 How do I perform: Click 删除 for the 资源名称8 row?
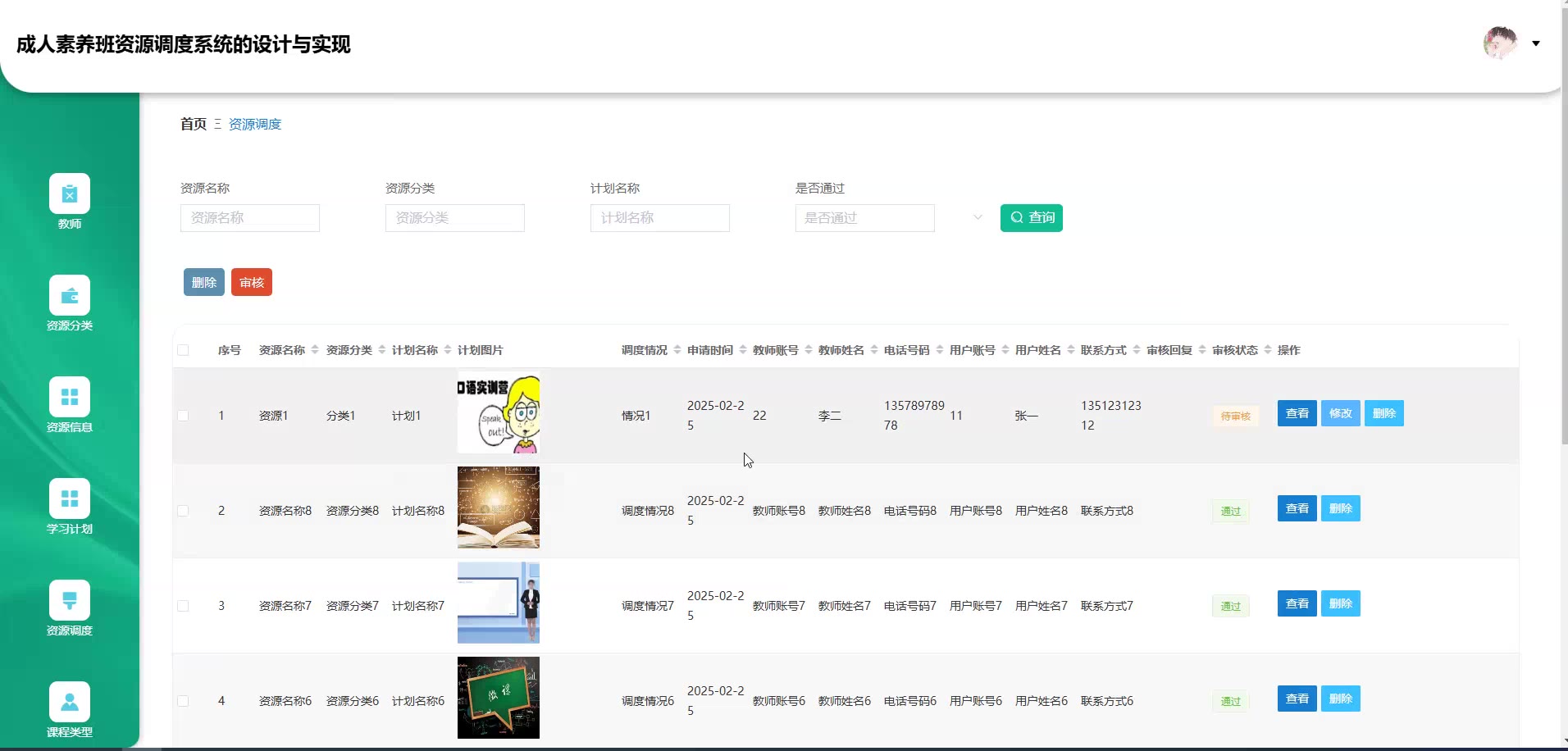pos(1341,508)
